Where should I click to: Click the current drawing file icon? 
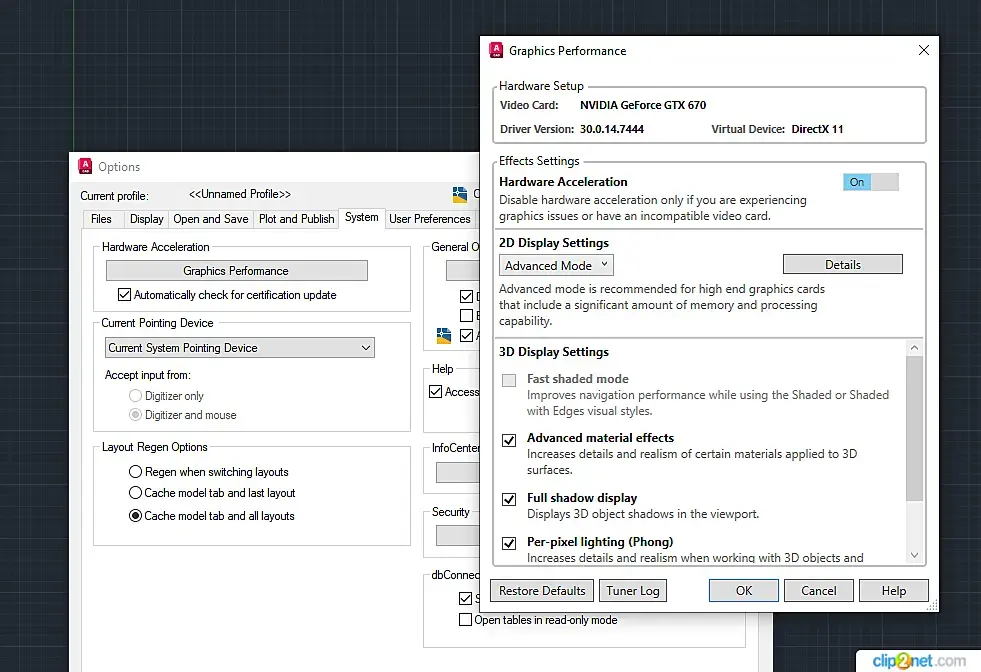pos(460,194)
